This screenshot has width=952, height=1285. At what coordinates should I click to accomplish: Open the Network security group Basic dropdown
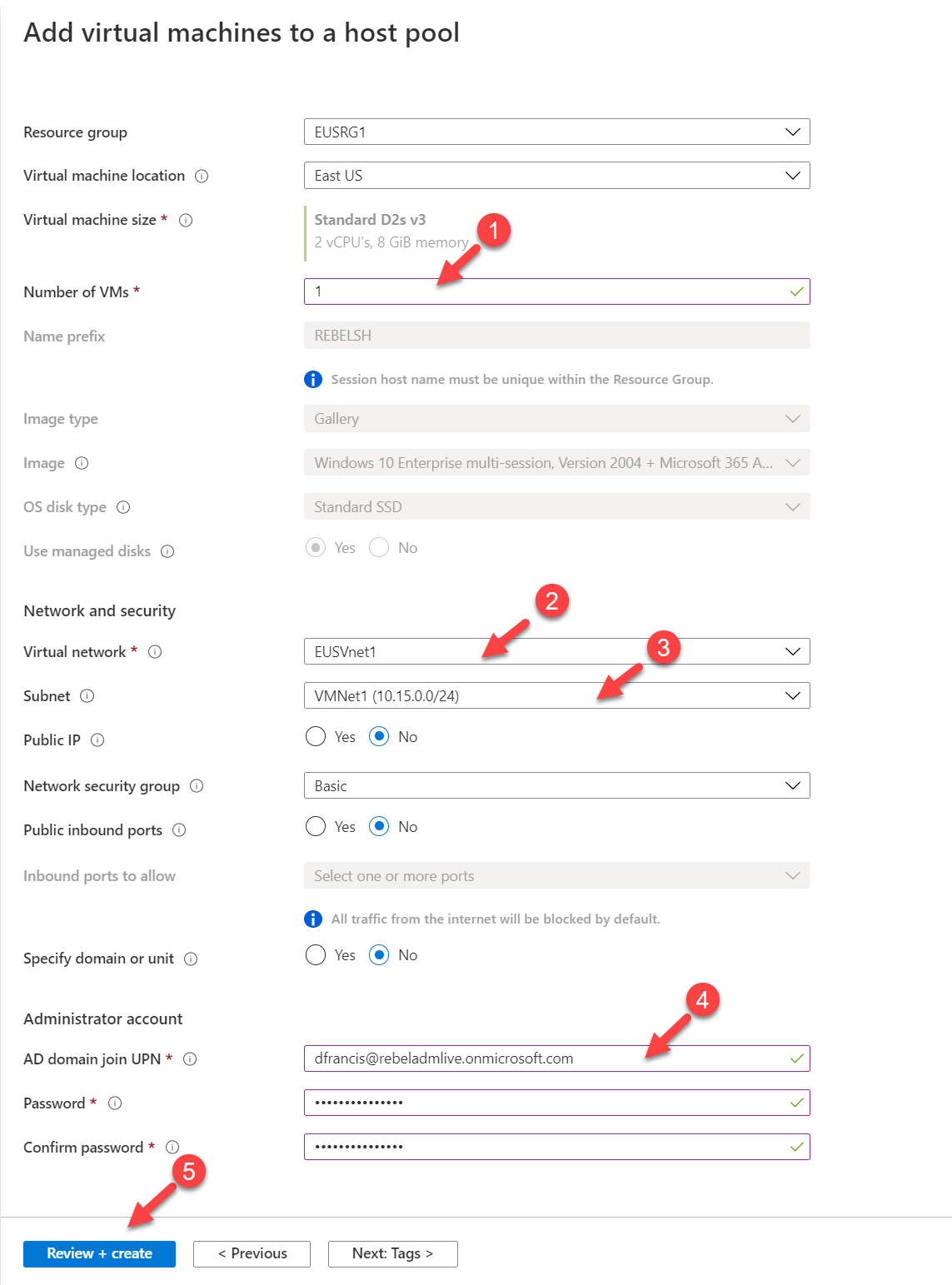(x=556, y=785)
